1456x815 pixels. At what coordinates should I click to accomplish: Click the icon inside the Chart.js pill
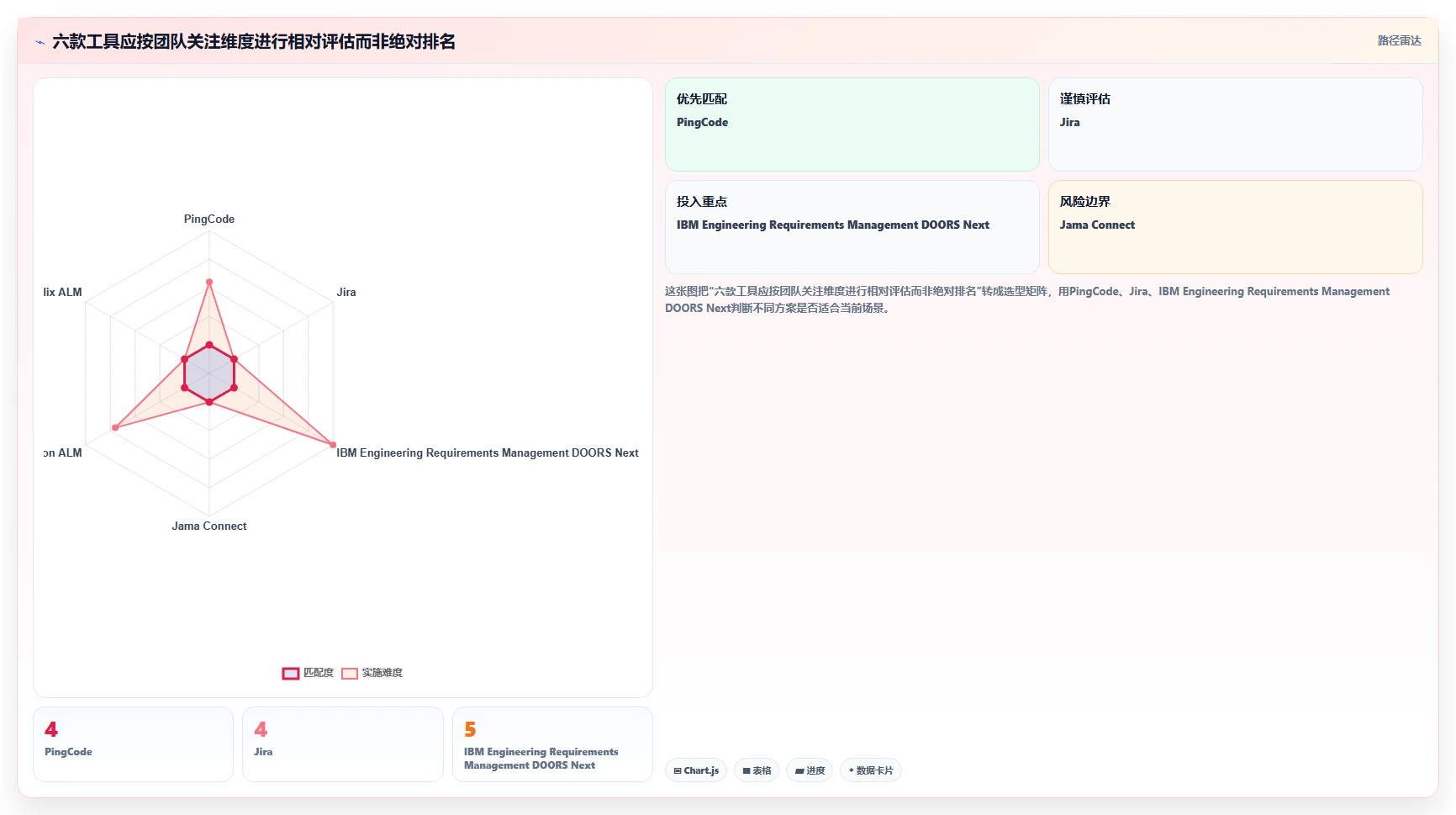coord(678,770)
